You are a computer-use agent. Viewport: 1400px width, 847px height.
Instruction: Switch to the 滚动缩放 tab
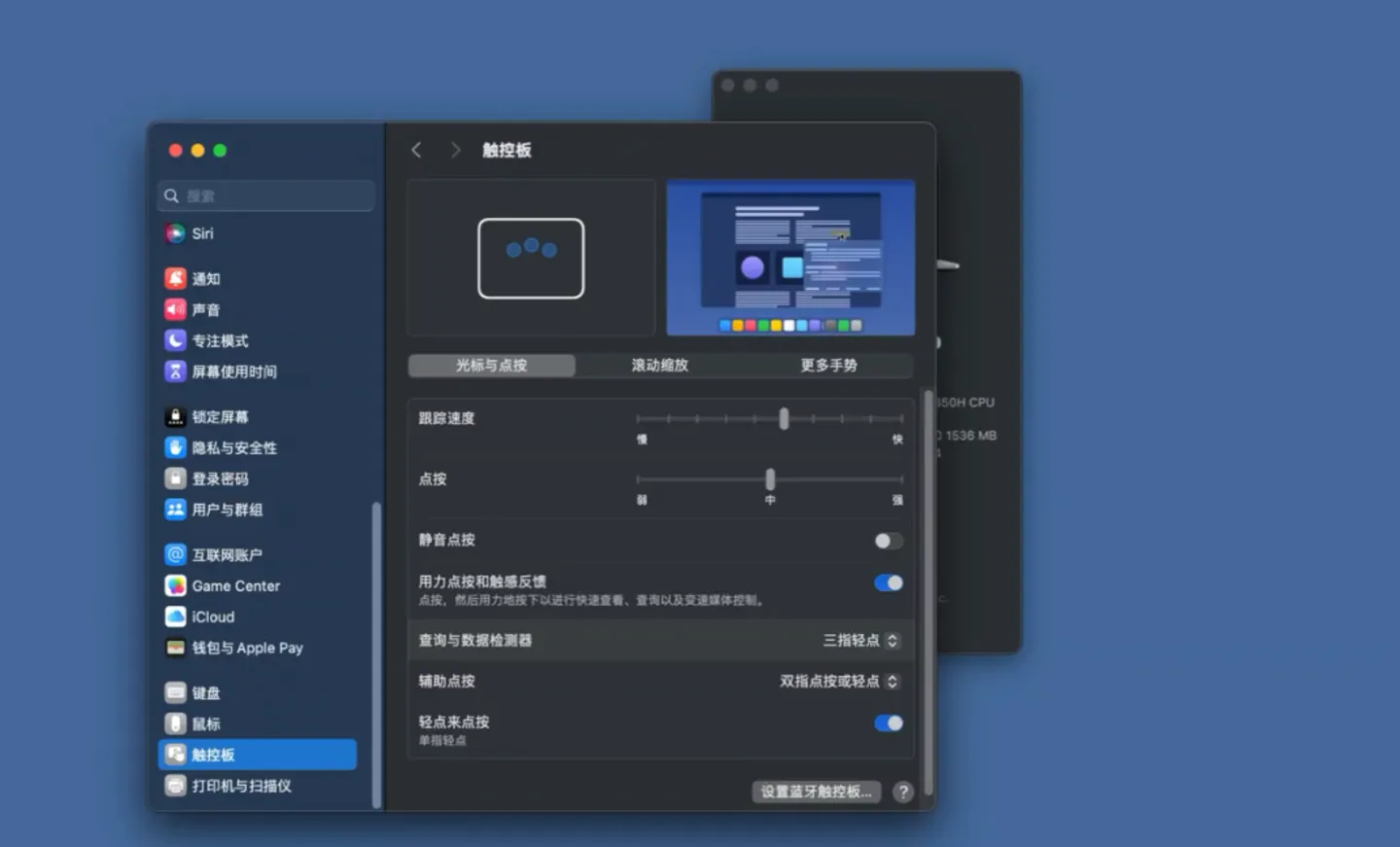pyautogui.click(x=660, y=365)
